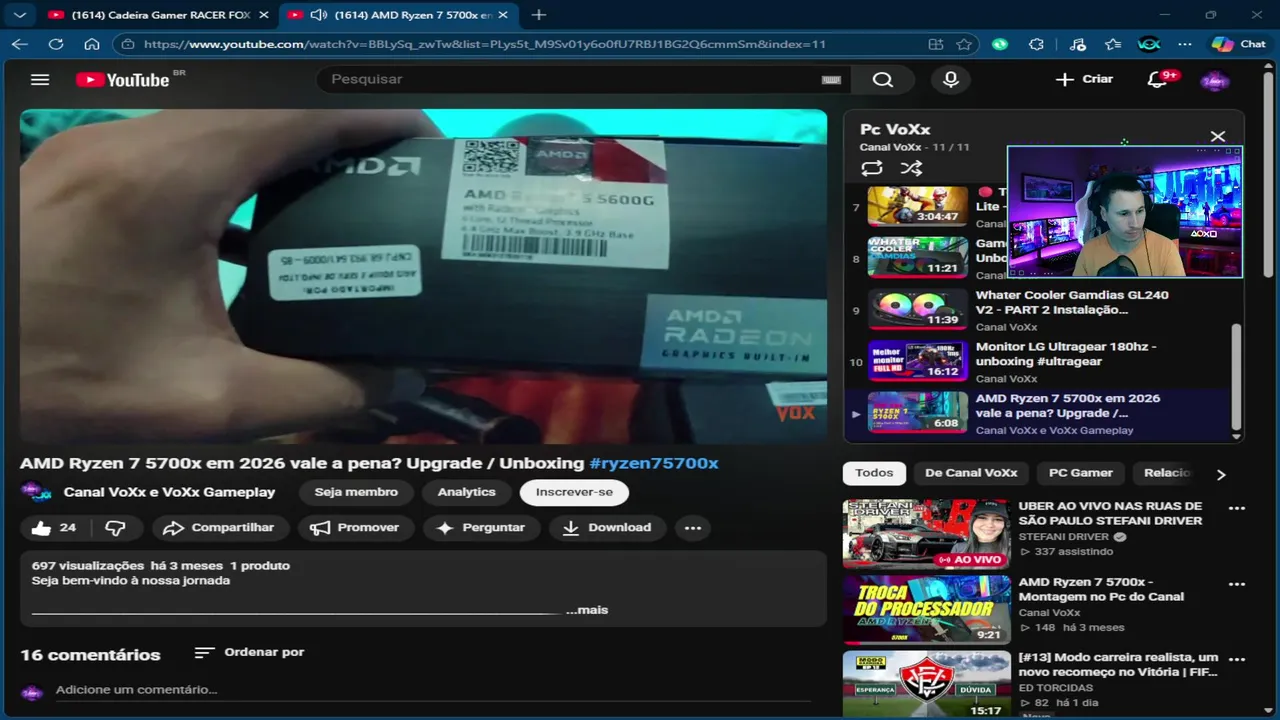Screen dimensions: 1280x720
Task: Expand description with ...mais
Action: [587, 610]
